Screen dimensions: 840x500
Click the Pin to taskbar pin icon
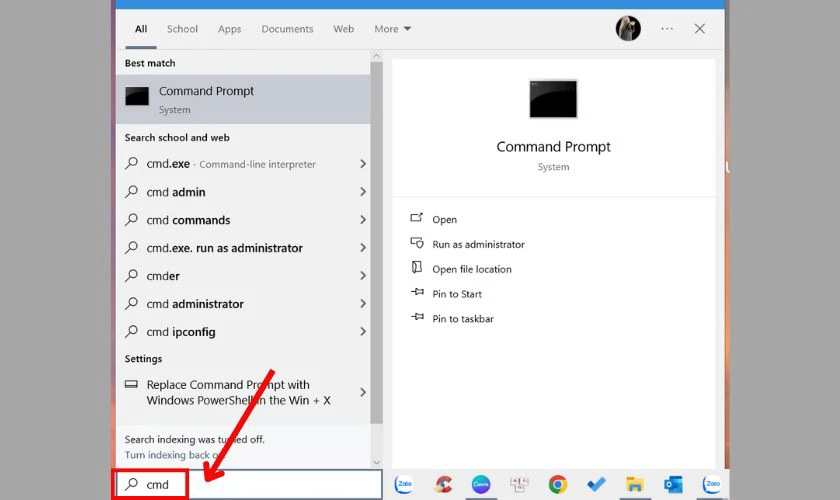417,317
